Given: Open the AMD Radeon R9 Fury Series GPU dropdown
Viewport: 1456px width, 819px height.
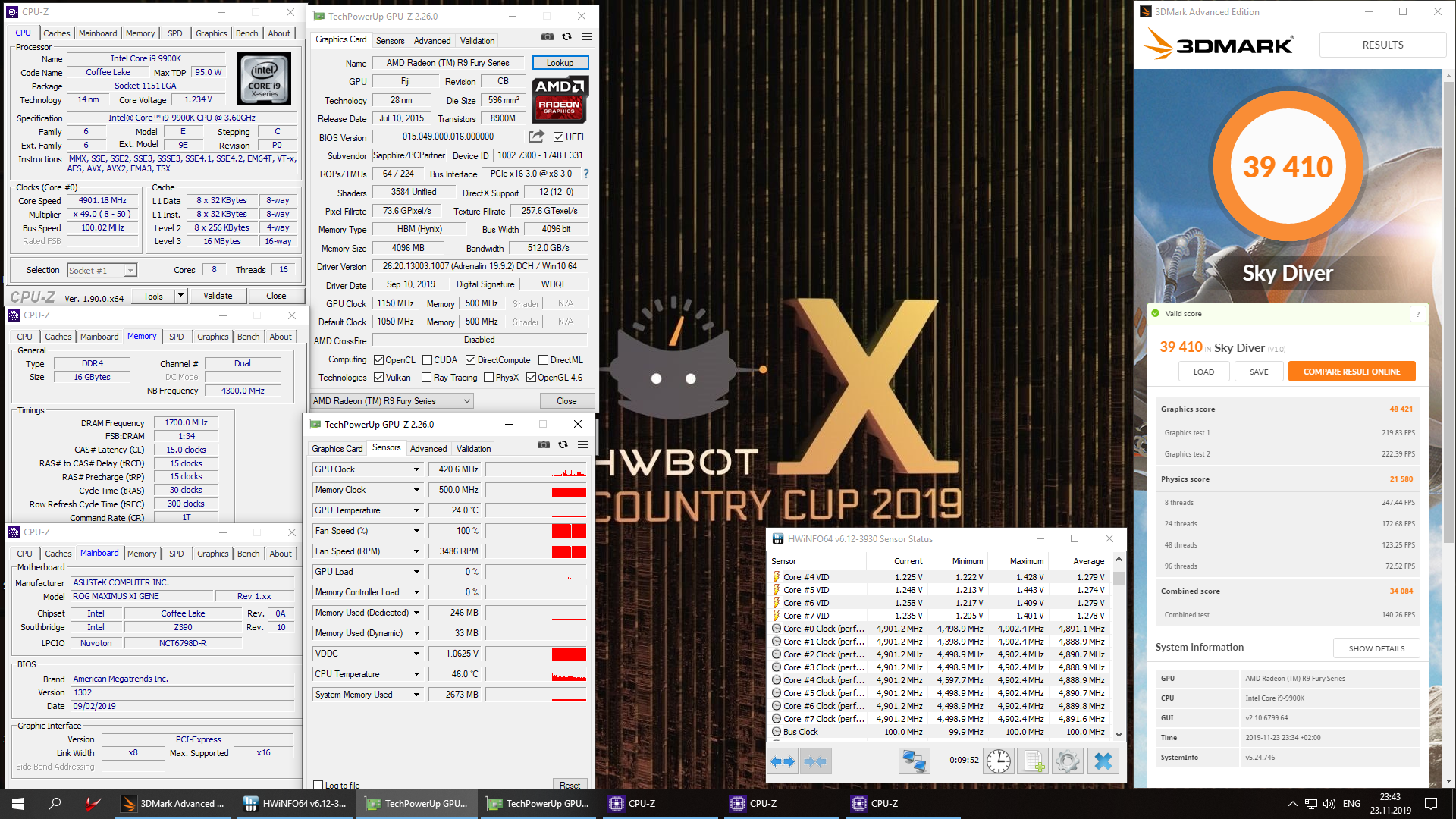Looking at the screenshot, I should tap(392, 401).
